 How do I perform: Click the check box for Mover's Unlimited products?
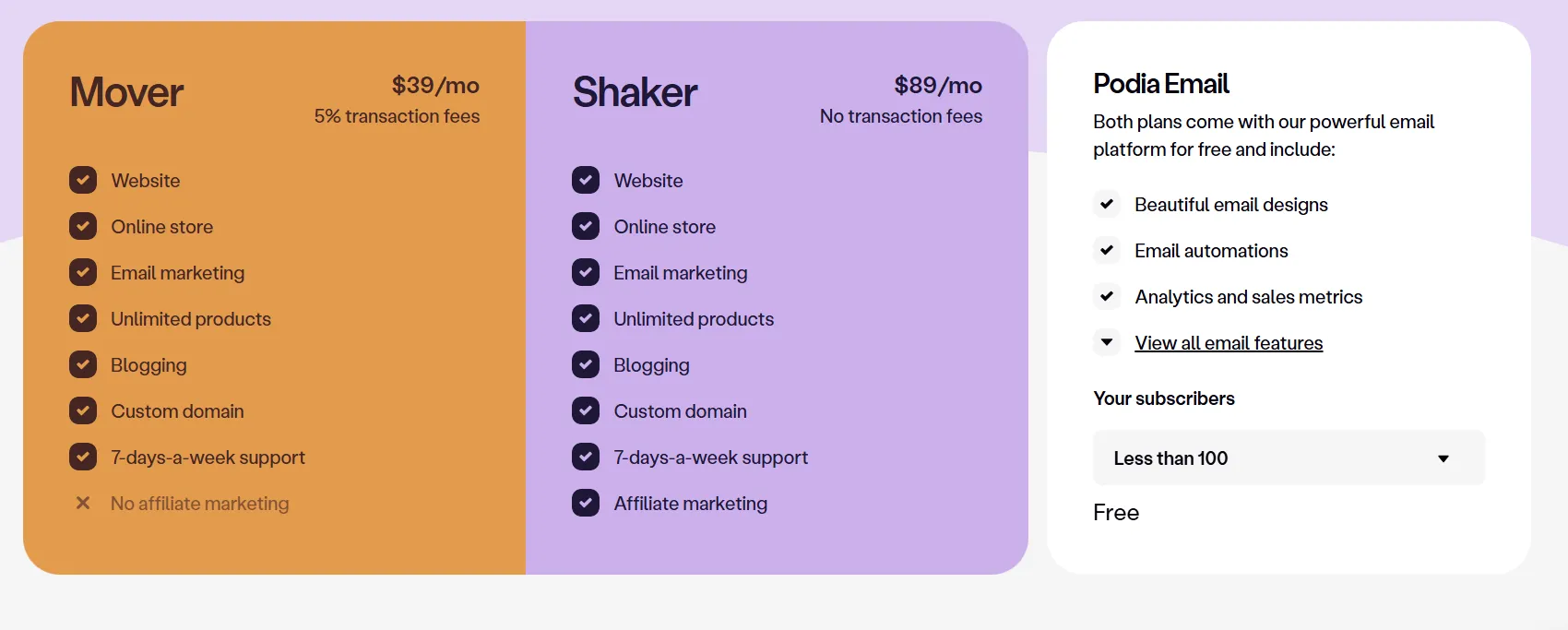click(x=83, y=318)
